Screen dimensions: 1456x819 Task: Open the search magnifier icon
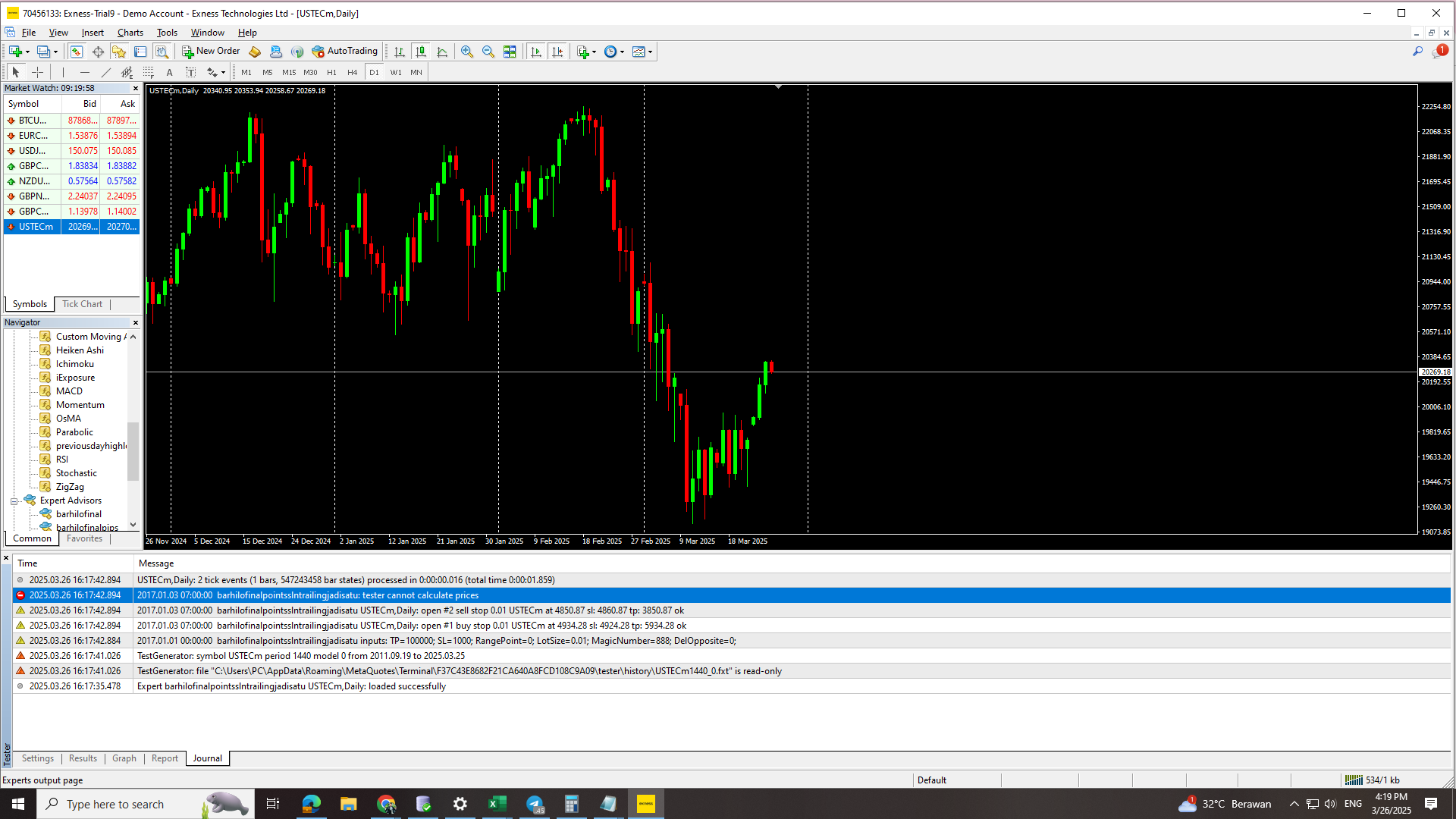click(1417, 52)
